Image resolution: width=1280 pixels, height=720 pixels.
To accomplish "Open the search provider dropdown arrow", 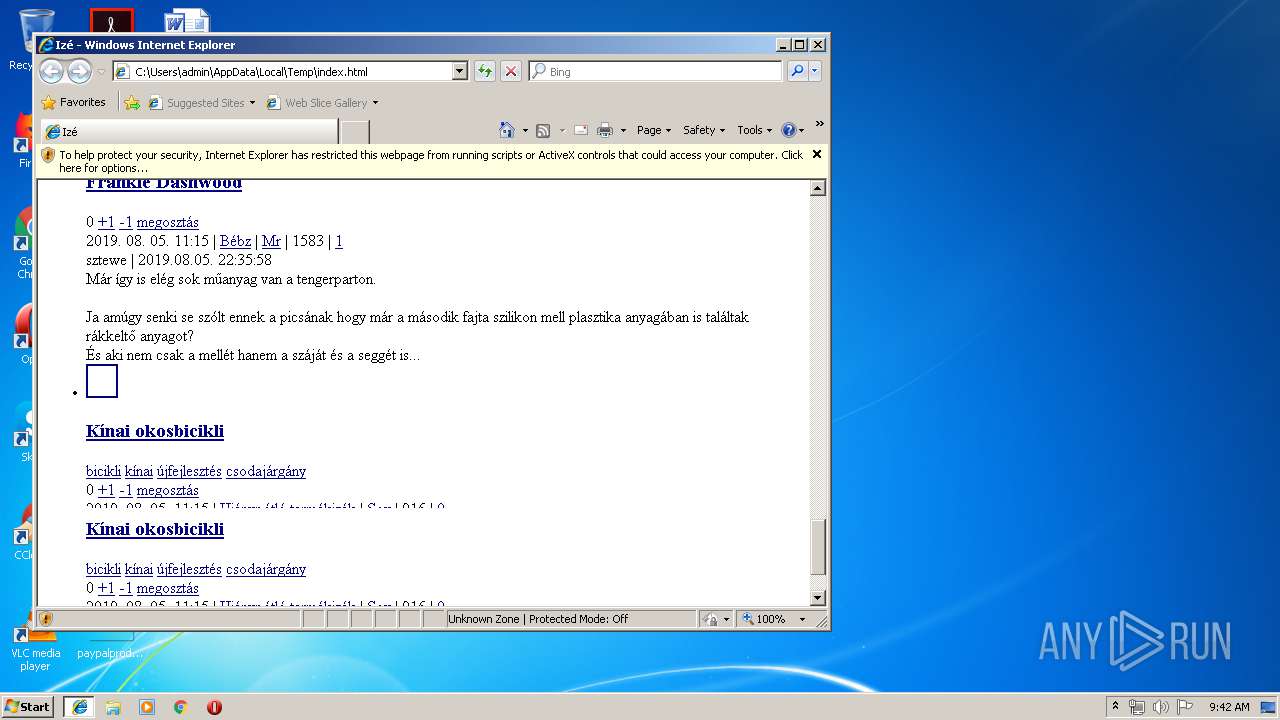I will point(815,71).
